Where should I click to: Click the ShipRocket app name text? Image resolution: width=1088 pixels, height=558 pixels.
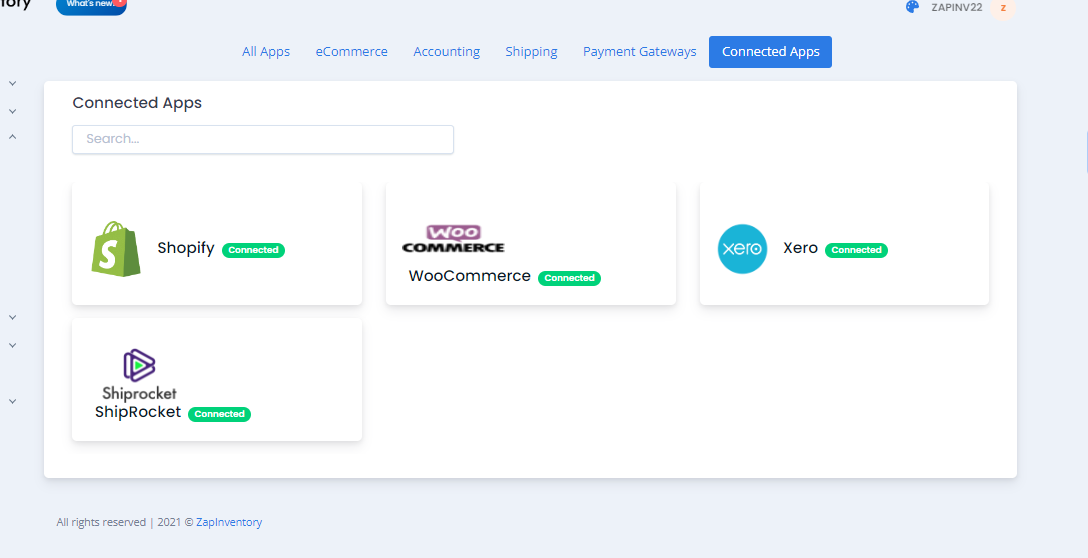click(138, 412)
